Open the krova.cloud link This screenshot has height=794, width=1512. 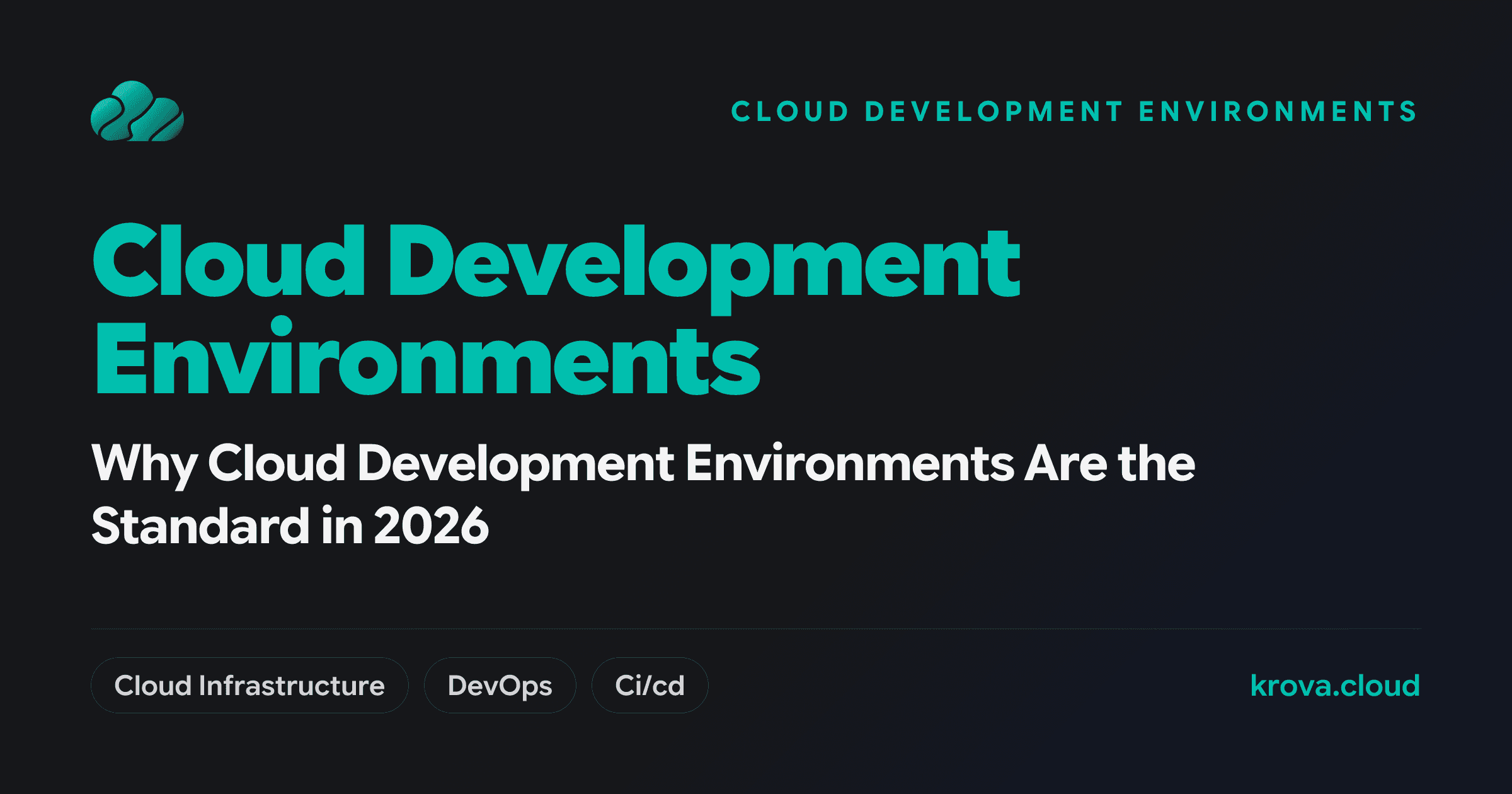click(x=1335, y=686)
